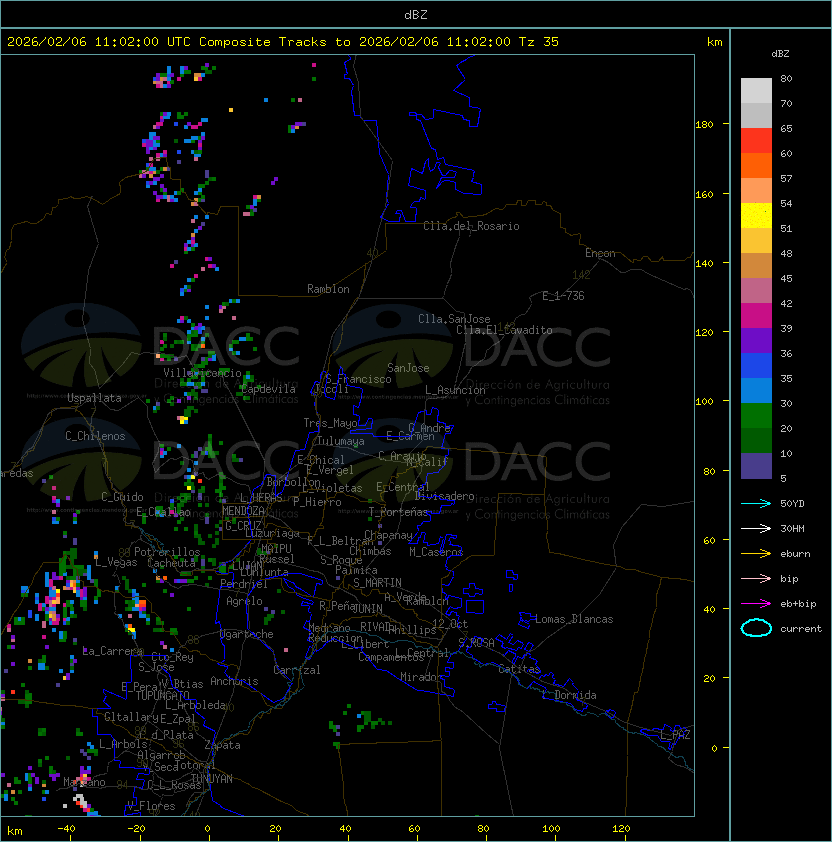Choose the dark green 10 dBZ swatch
This screenshot has height=842, width=832.
click(756, 441)
